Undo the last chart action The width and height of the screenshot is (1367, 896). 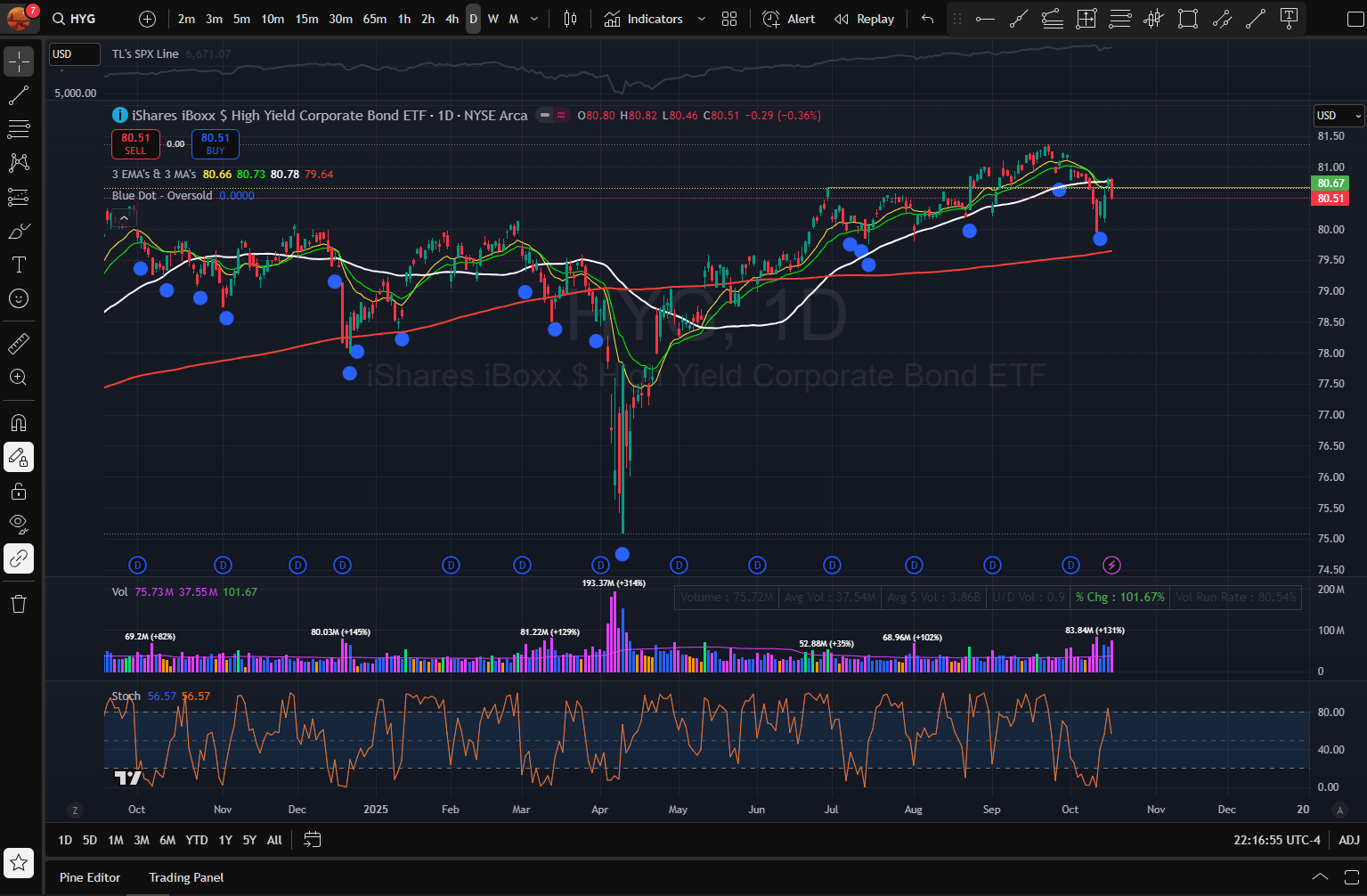tap(927, 19)
